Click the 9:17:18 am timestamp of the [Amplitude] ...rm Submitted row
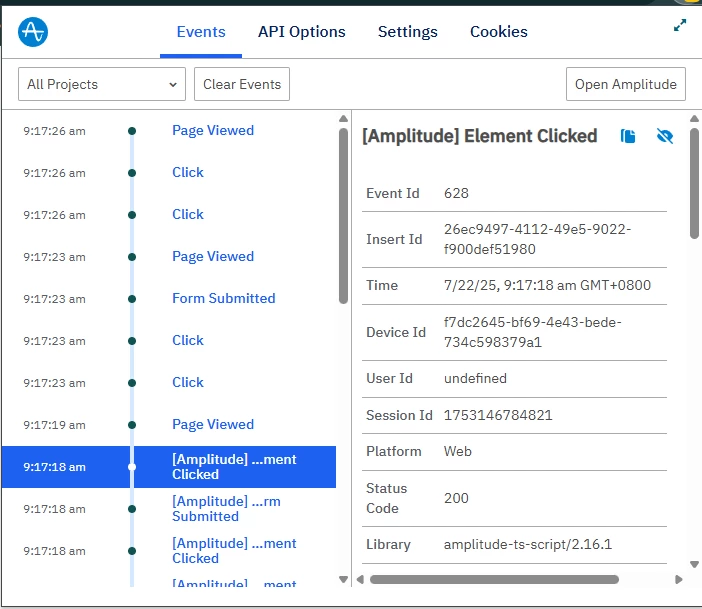702x609 pixels. pyautogui.click(x=54, y=509)
